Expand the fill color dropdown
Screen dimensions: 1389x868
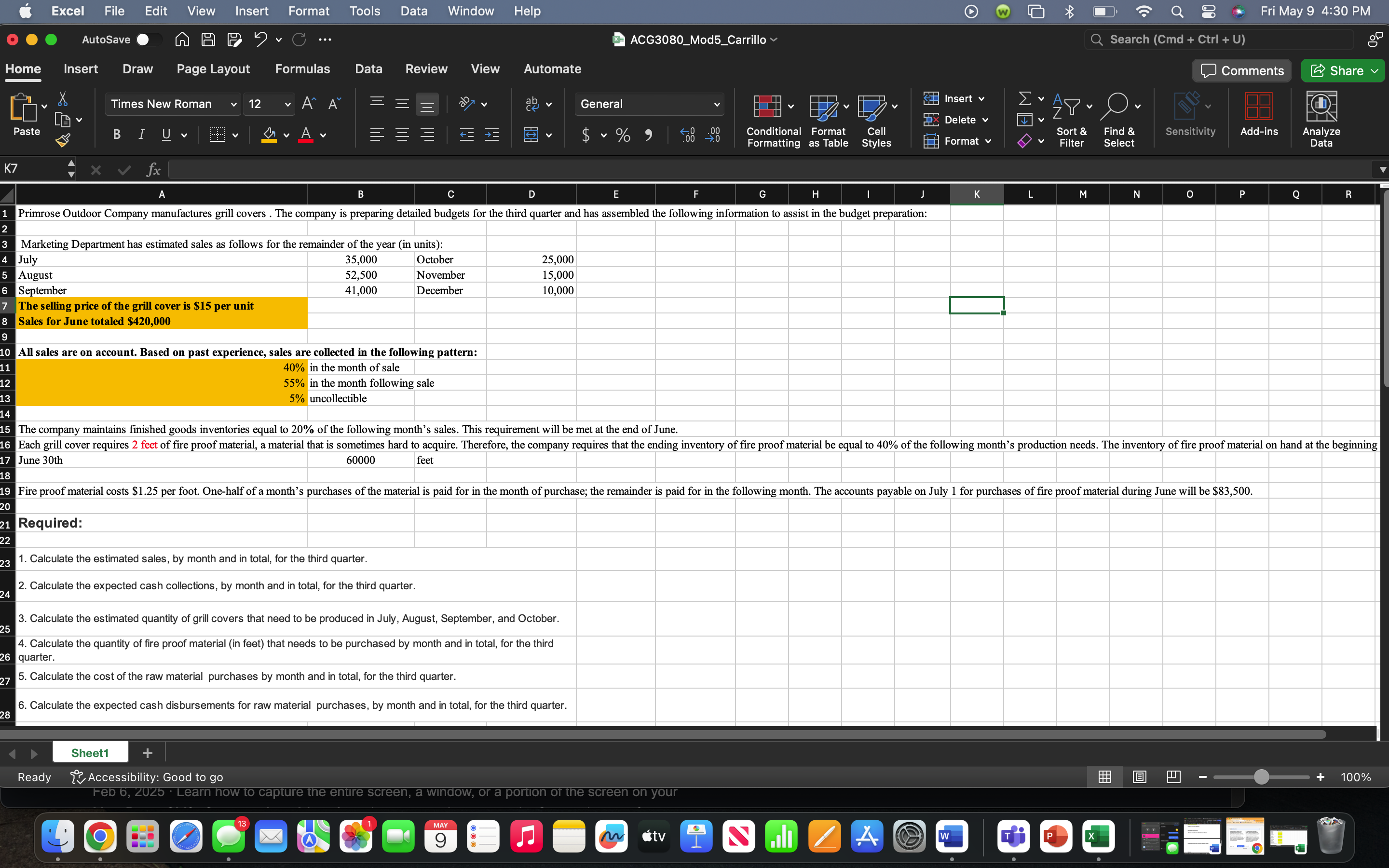pyautogui.click(x=287, y=136)
